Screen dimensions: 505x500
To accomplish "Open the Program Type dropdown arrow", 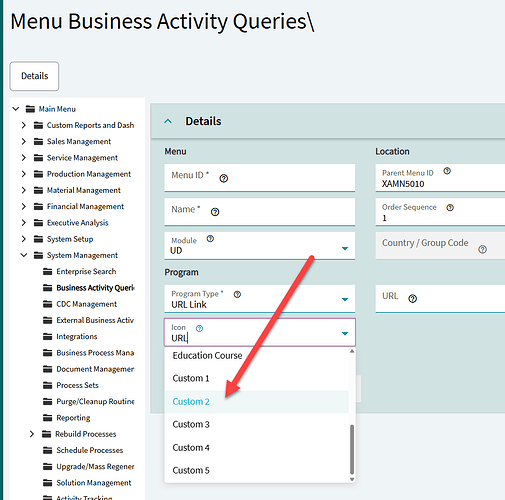I will click(x=345, y=299).
